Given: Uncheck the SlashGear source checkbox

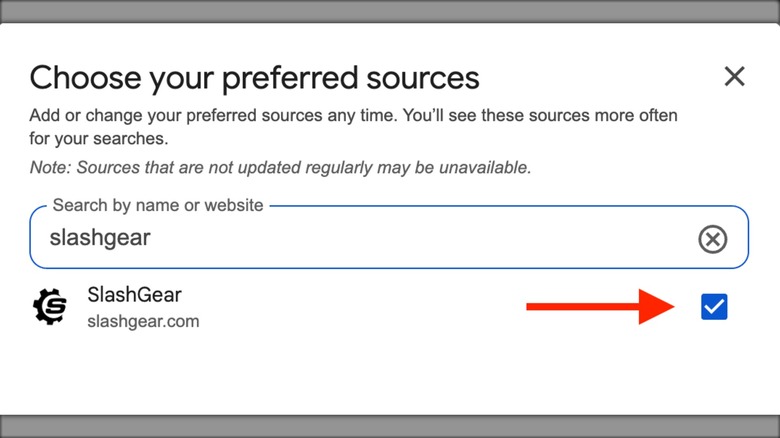Looking at the screenshot, I should click(714, 307).
